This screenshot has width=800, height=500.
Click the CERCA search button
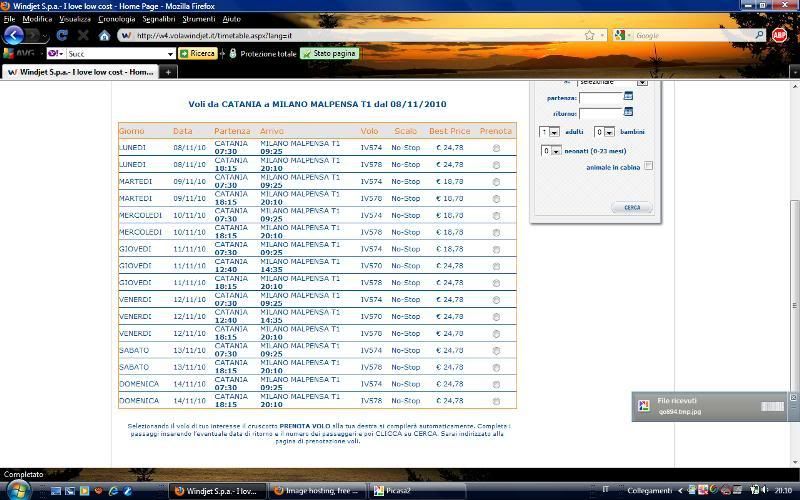coord(632,207)
